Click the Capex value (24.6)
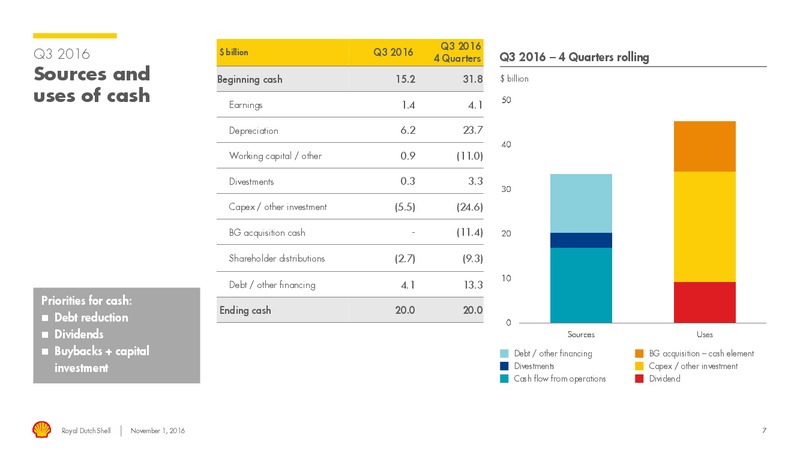This screenshot has width=800, height=450. [x=469, y=207]
